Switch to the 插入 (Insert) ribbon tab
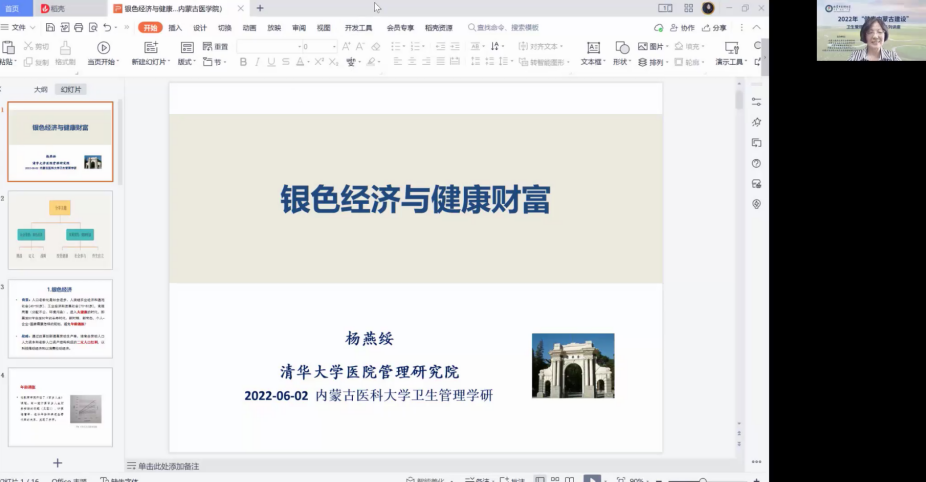Image resolution: width=926 pixels, height=482 pixels. tap(175, 28)
